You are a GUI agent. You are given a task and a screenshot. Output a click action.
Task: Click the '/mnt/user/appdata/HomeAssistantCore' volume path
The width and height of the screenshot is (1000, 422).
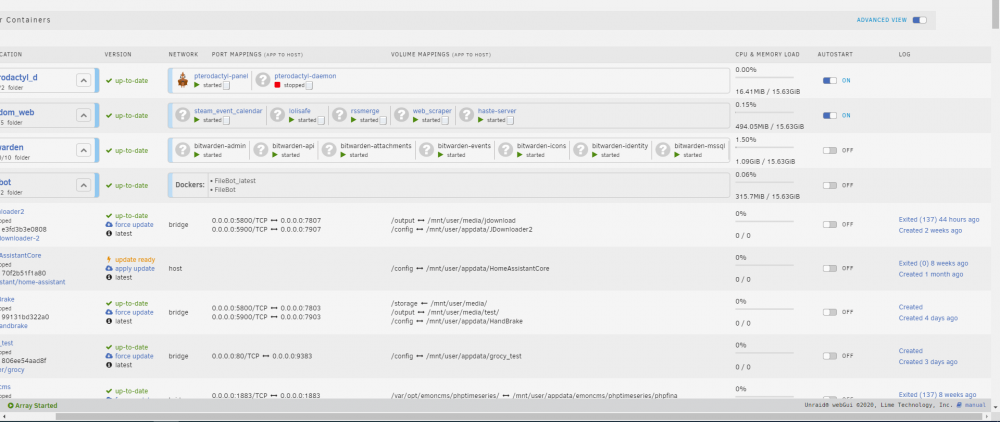[487, 268]
